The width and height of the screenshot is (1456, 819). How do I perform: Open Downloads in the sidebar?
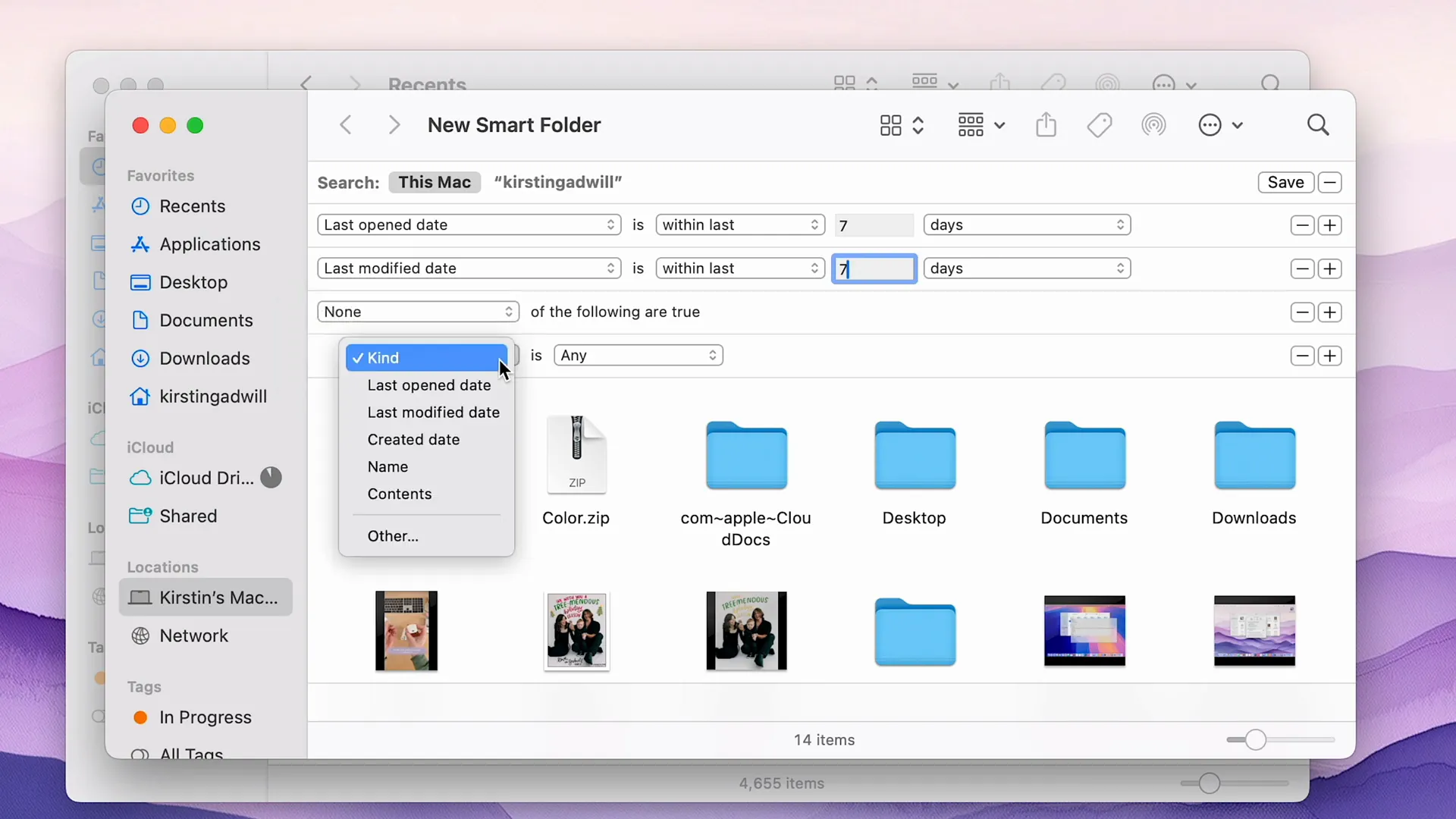click(205, 358)
